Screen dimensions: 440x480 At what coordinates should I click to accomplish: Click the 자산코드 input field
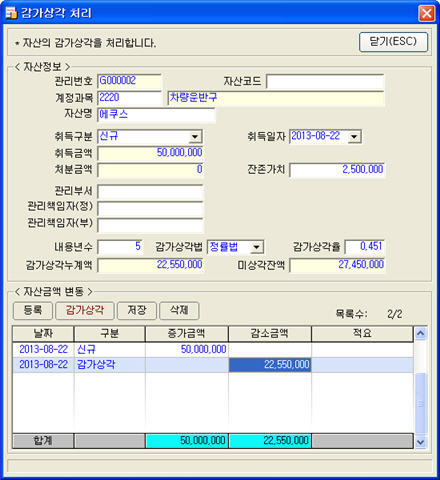pos(325,81)
